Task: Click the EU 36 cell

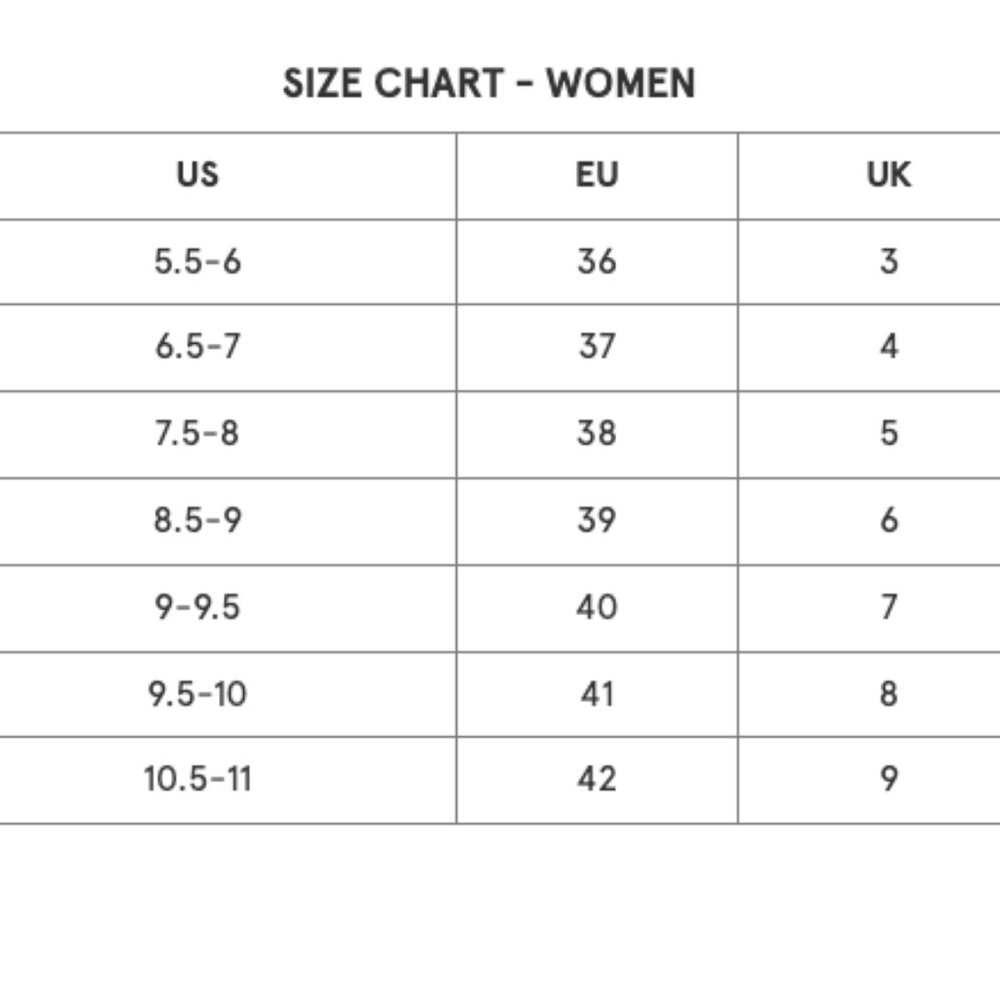Action: coord(597,262)
